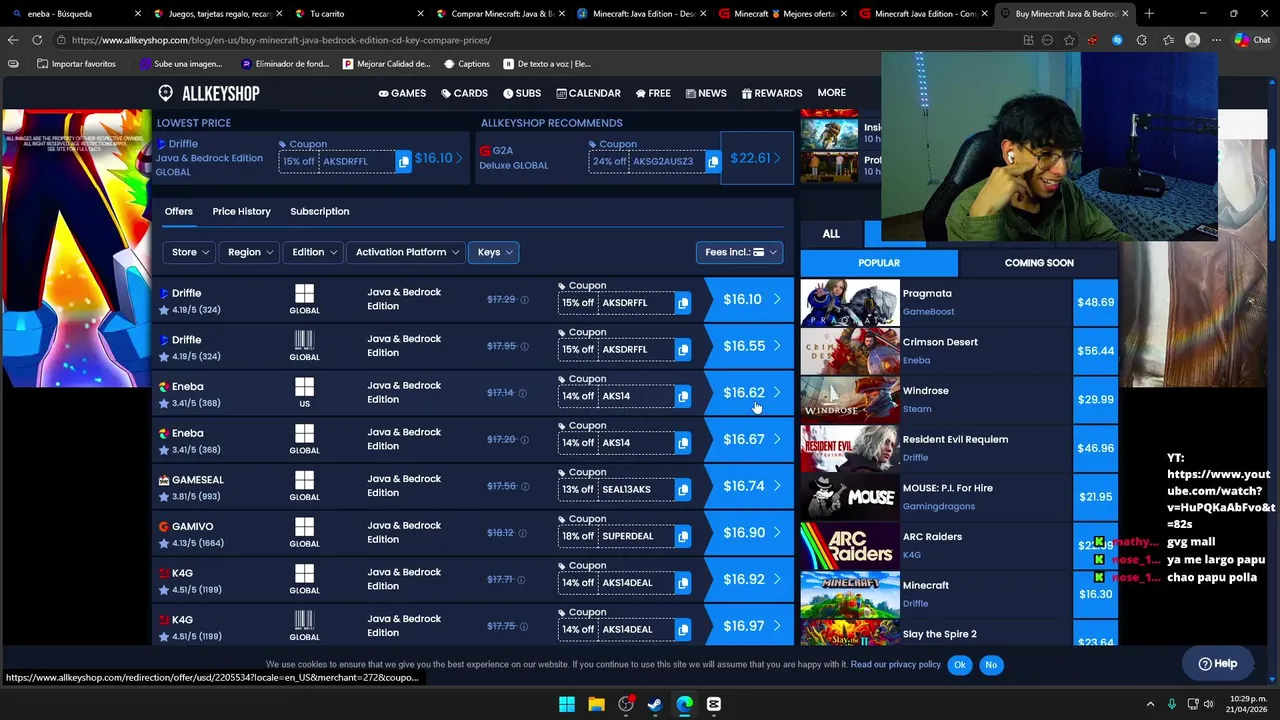Viewport: 1280px width, 720px height.
Task: Click the browser address bar URL
Action: 281,40
